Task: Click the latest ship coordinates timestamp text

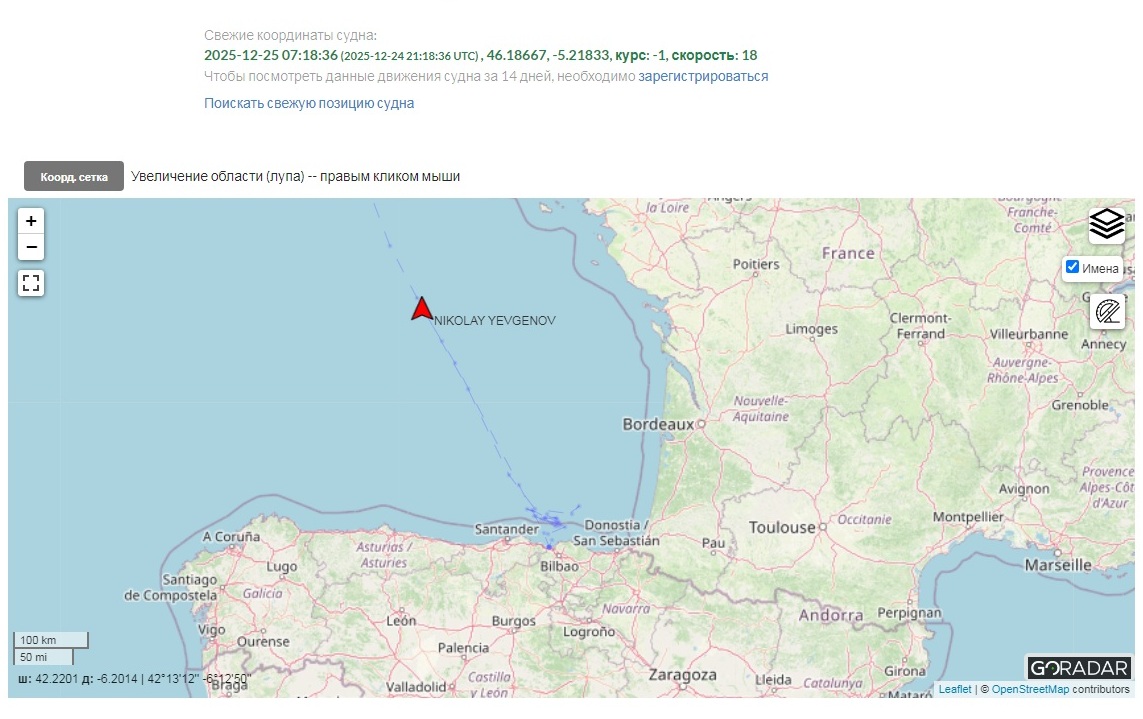Action: click(271, 55)
